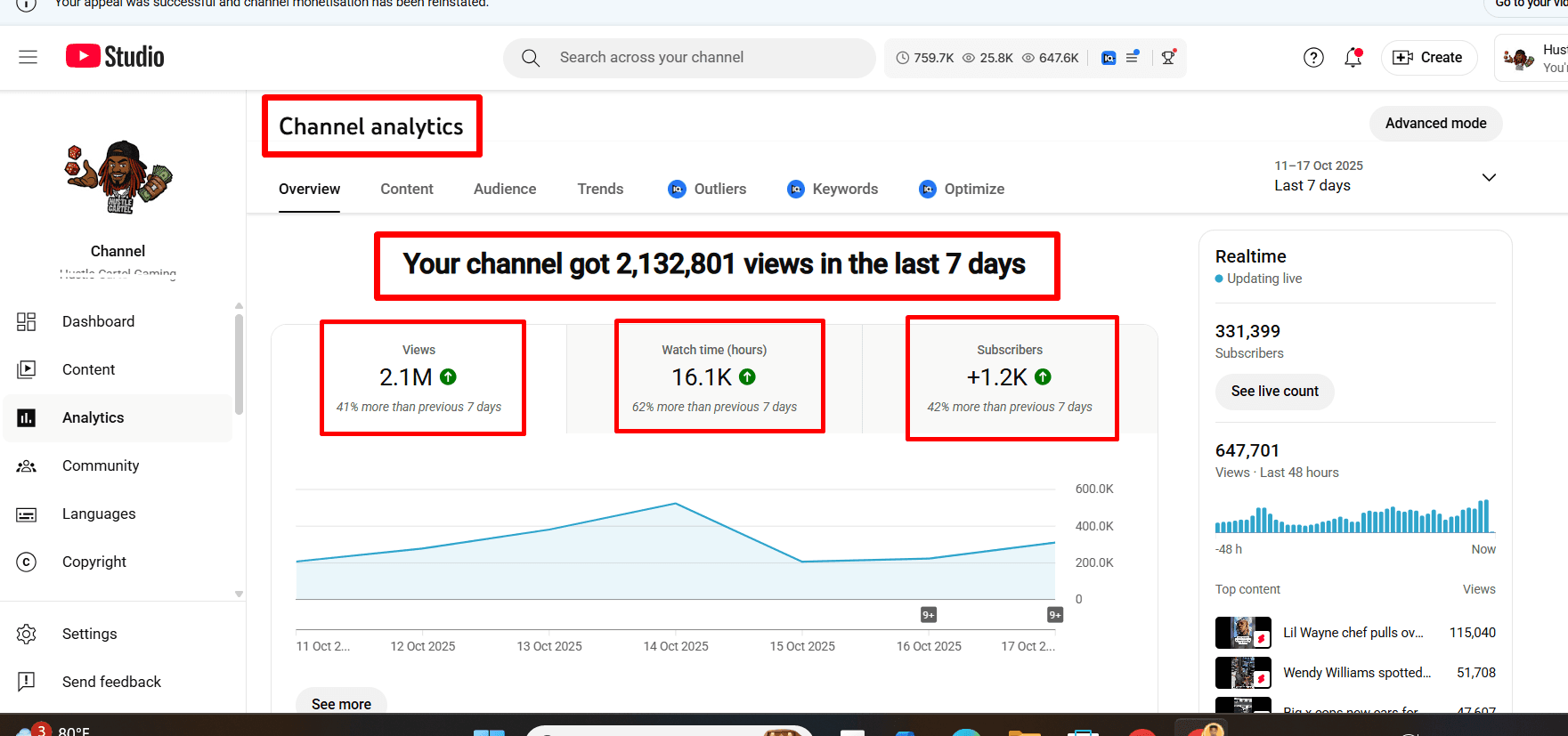Click Send feedback in the sidebar

(118, 682)
